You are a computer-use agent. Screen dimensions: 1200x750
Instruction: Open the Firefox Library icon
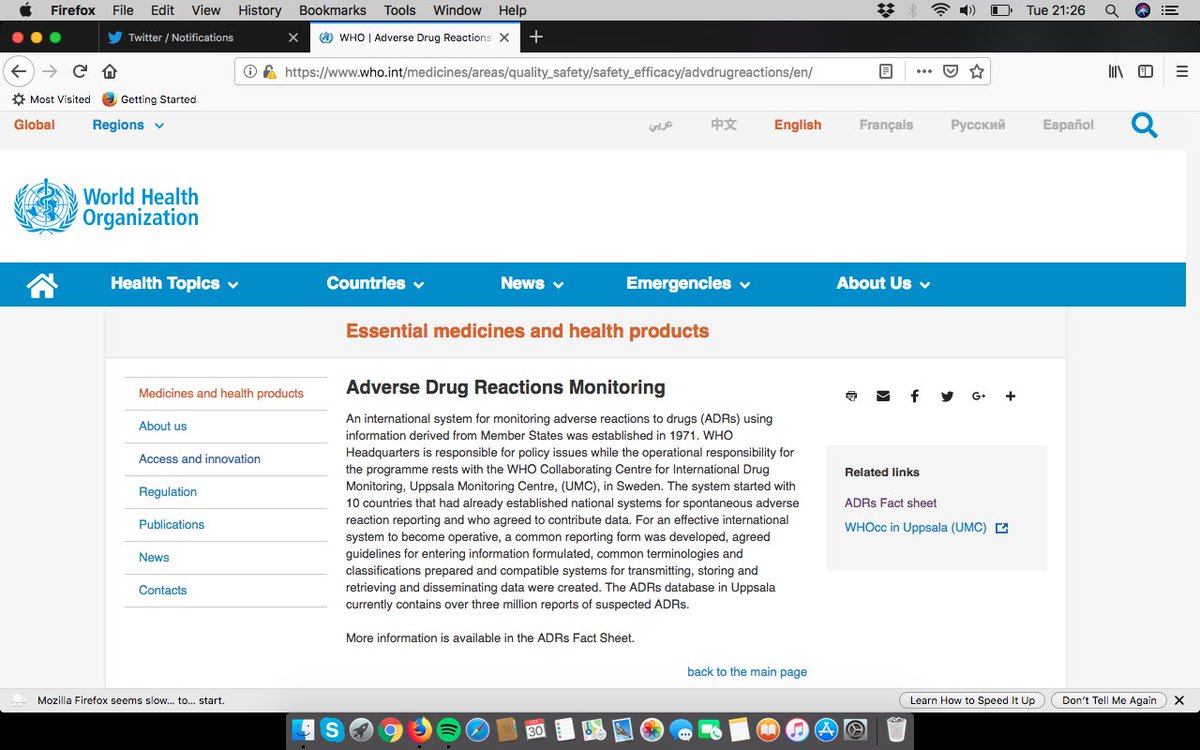coord(1116,72)
